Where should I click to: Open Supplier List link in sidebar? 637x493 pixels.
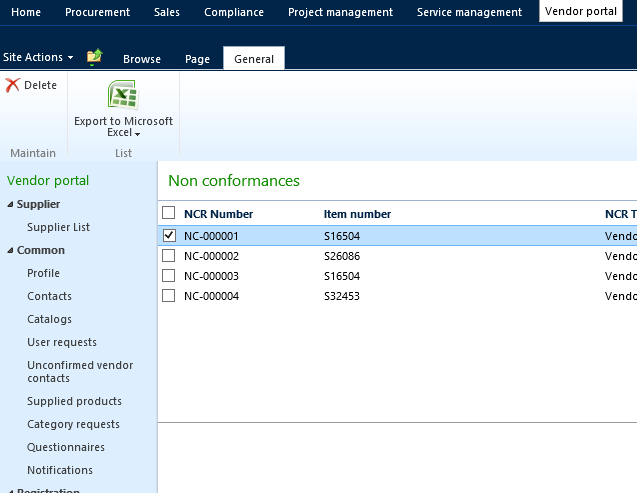pyautogui.click(x=58, y=227)
